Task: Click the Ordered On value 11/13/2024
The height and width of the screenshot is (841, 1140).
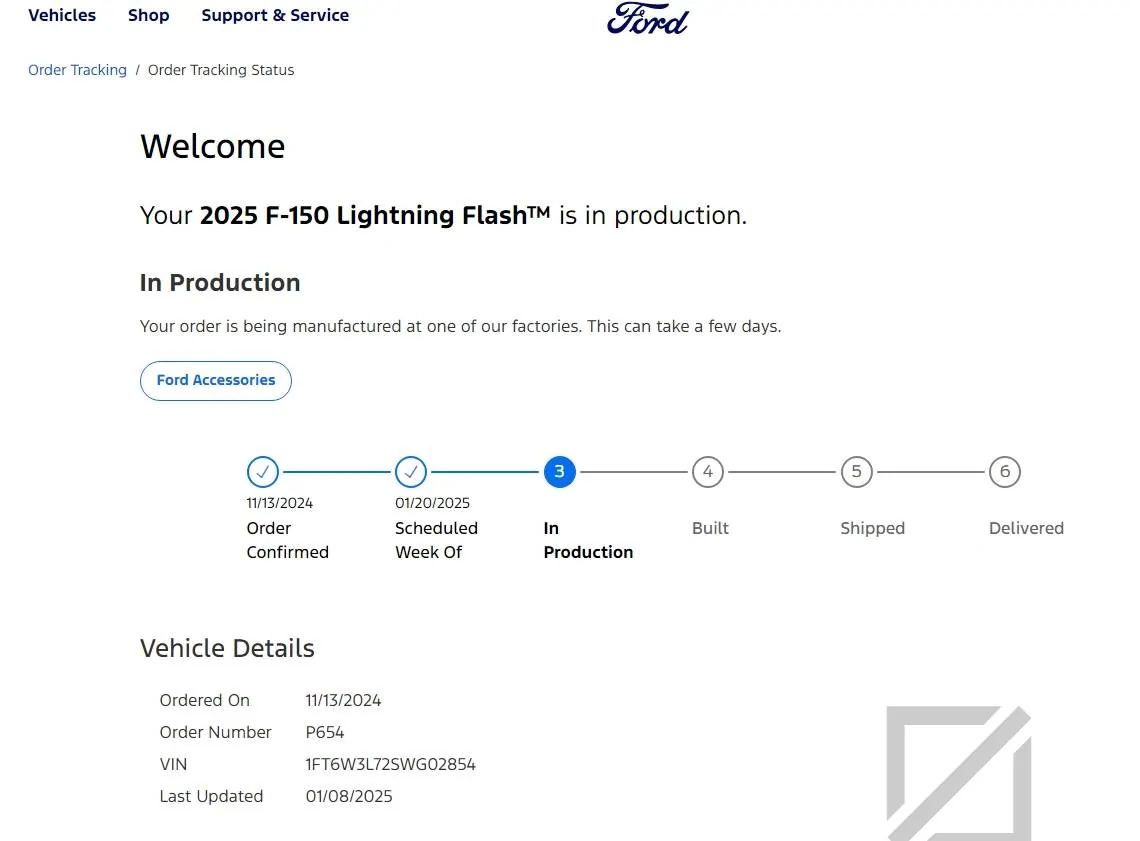Action: click(x=343, y=701)
